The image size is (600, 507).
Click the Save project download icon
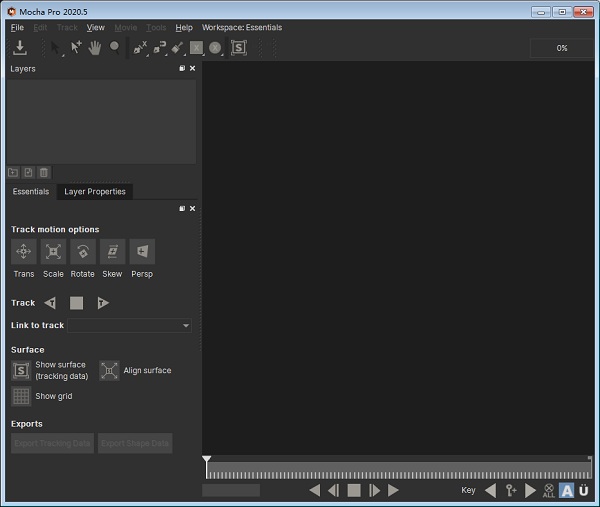click(20, 48)
